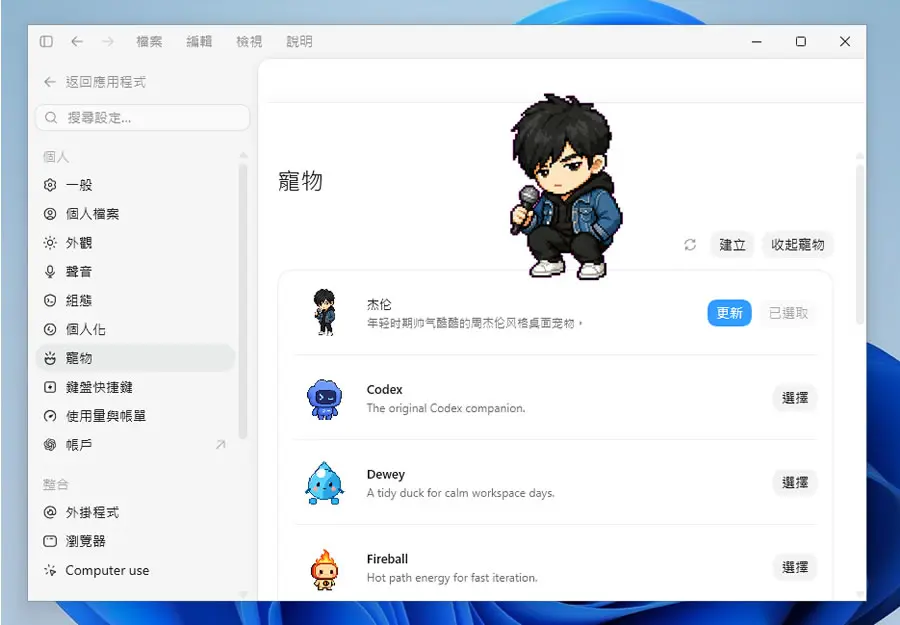Click the return arrow beside 返回應用程式
Image resolution: width=900 pixels, height=625 pixels.
point(50,82)
